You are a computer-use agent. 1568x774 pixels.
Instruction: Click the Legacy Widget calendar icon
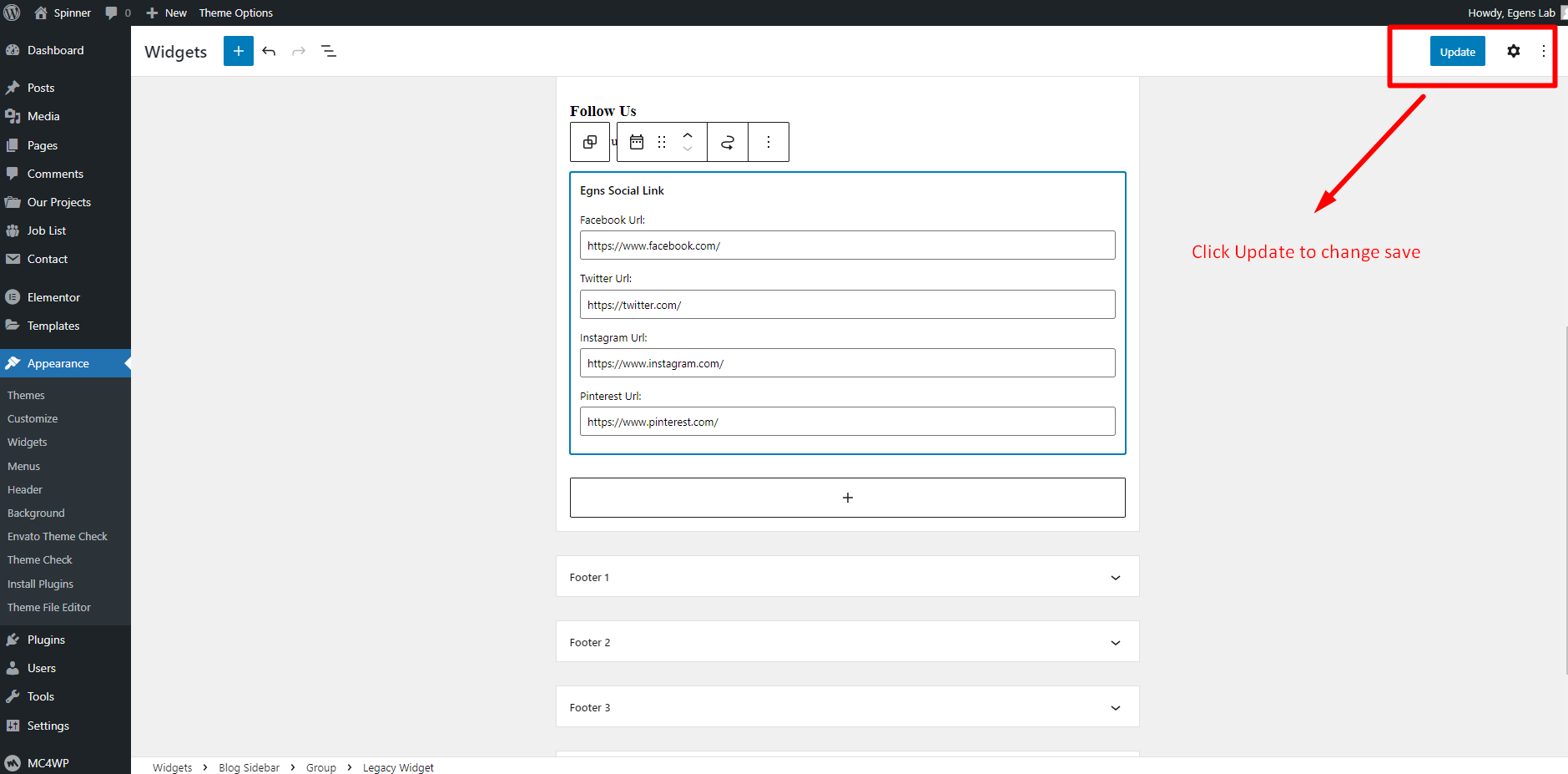coord(637,142)
